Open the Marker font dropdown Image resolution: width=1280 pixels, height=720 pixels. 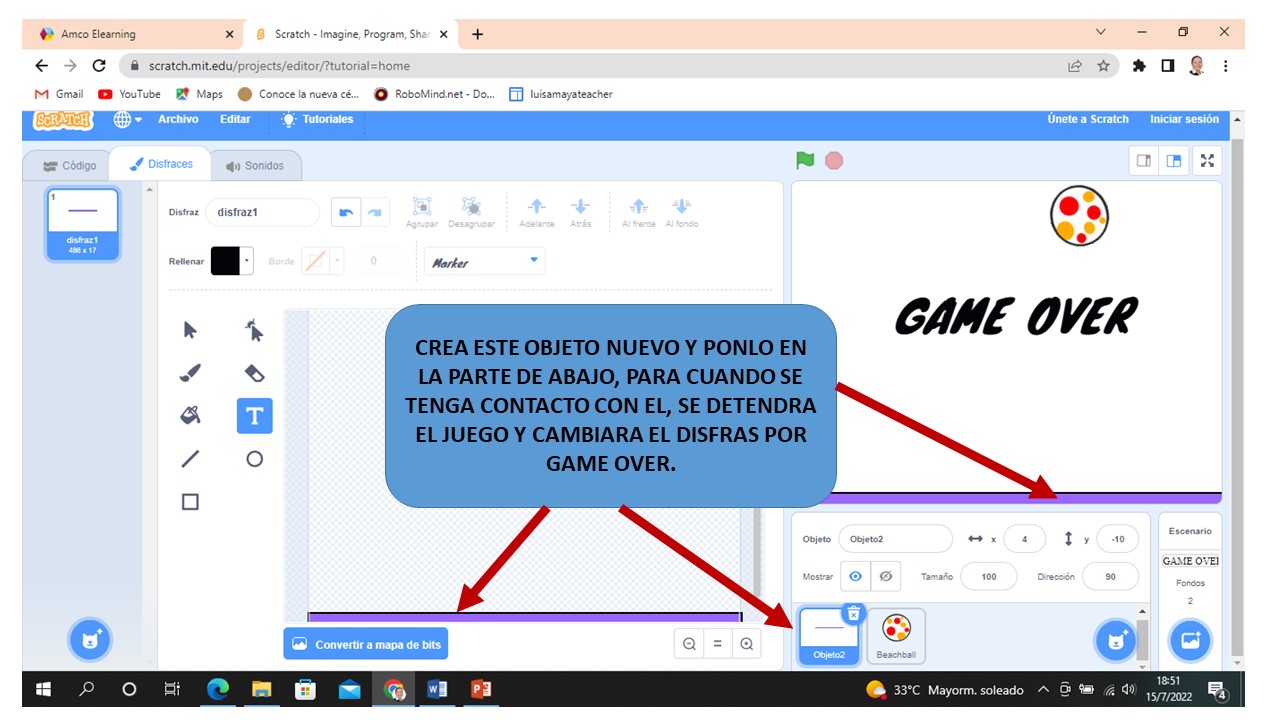pos(485,262)
